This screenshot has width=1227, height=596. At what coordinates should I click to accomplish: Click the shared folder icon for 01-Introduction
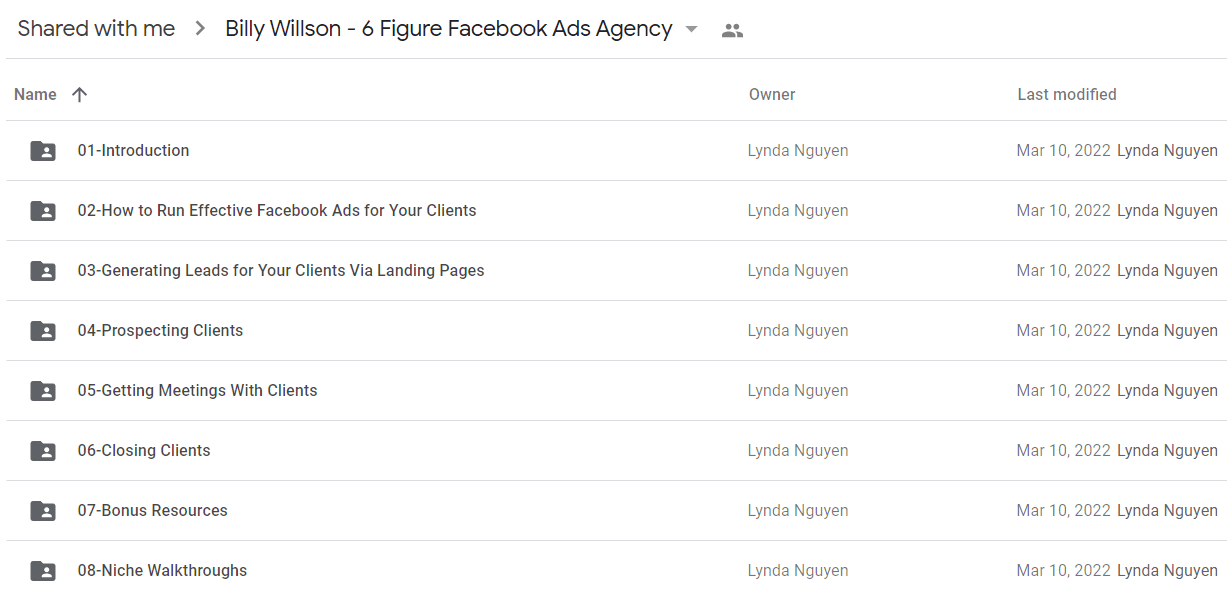[x=43, y=151]
